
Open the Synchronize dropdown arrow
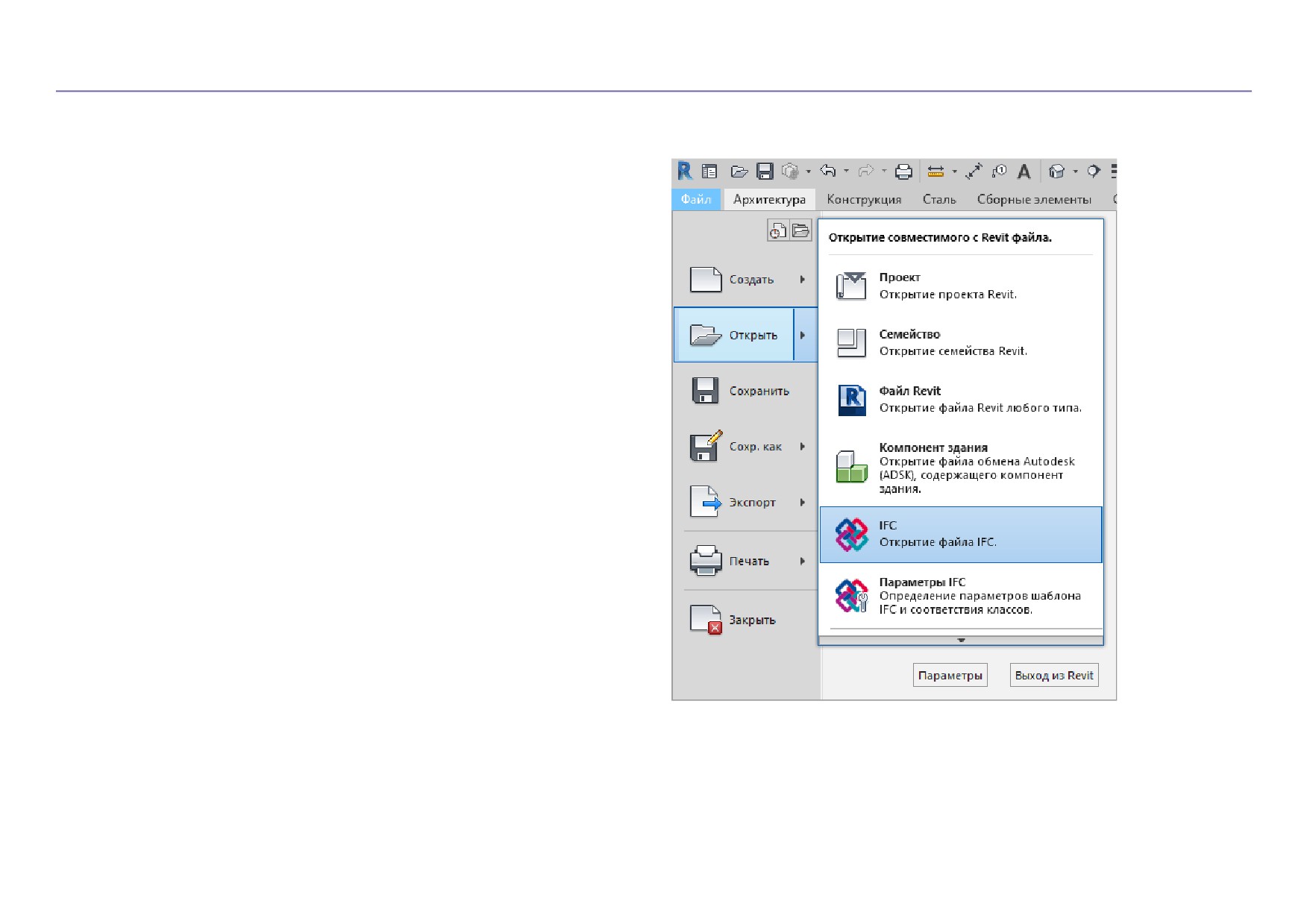coord(809,172)
